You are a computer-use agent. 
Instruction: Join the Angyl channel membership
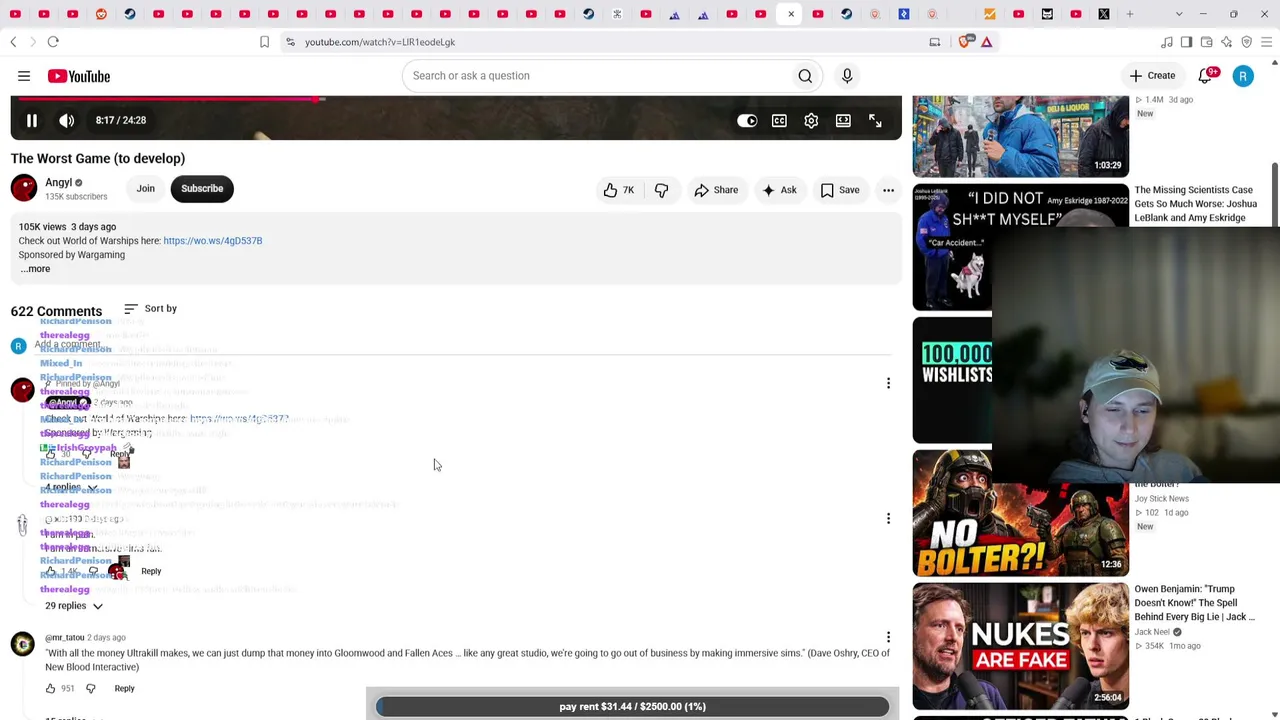(145, 189)
